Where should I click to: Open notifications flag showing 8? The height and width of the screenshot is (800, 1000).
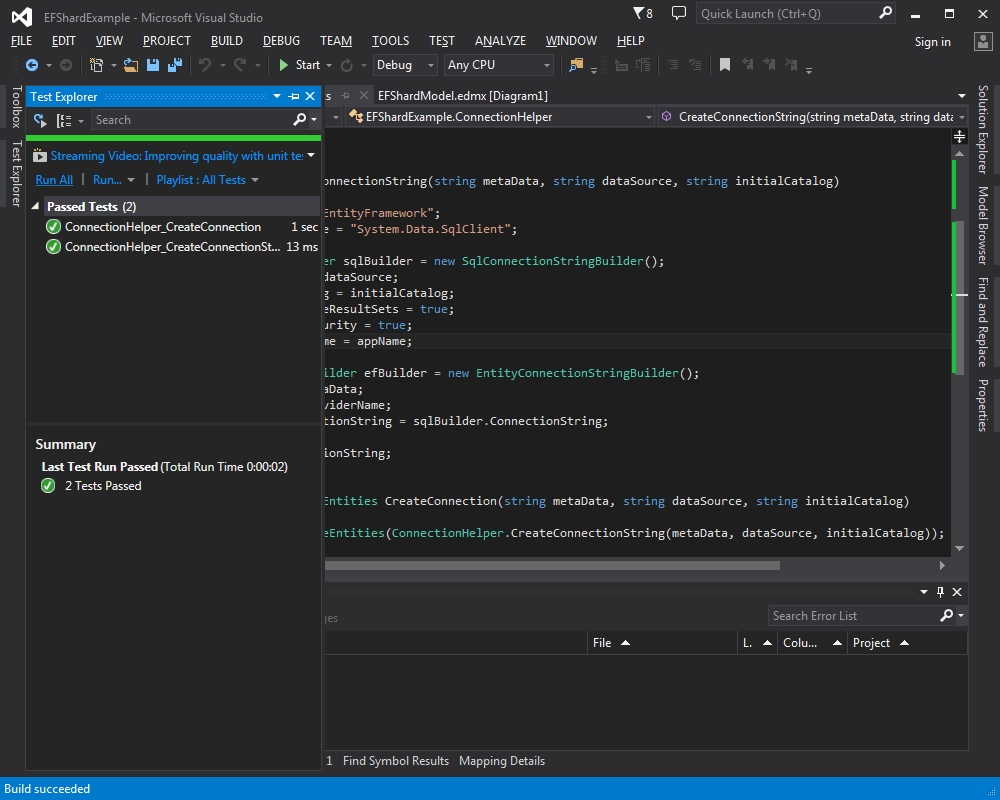pos(643,13)
